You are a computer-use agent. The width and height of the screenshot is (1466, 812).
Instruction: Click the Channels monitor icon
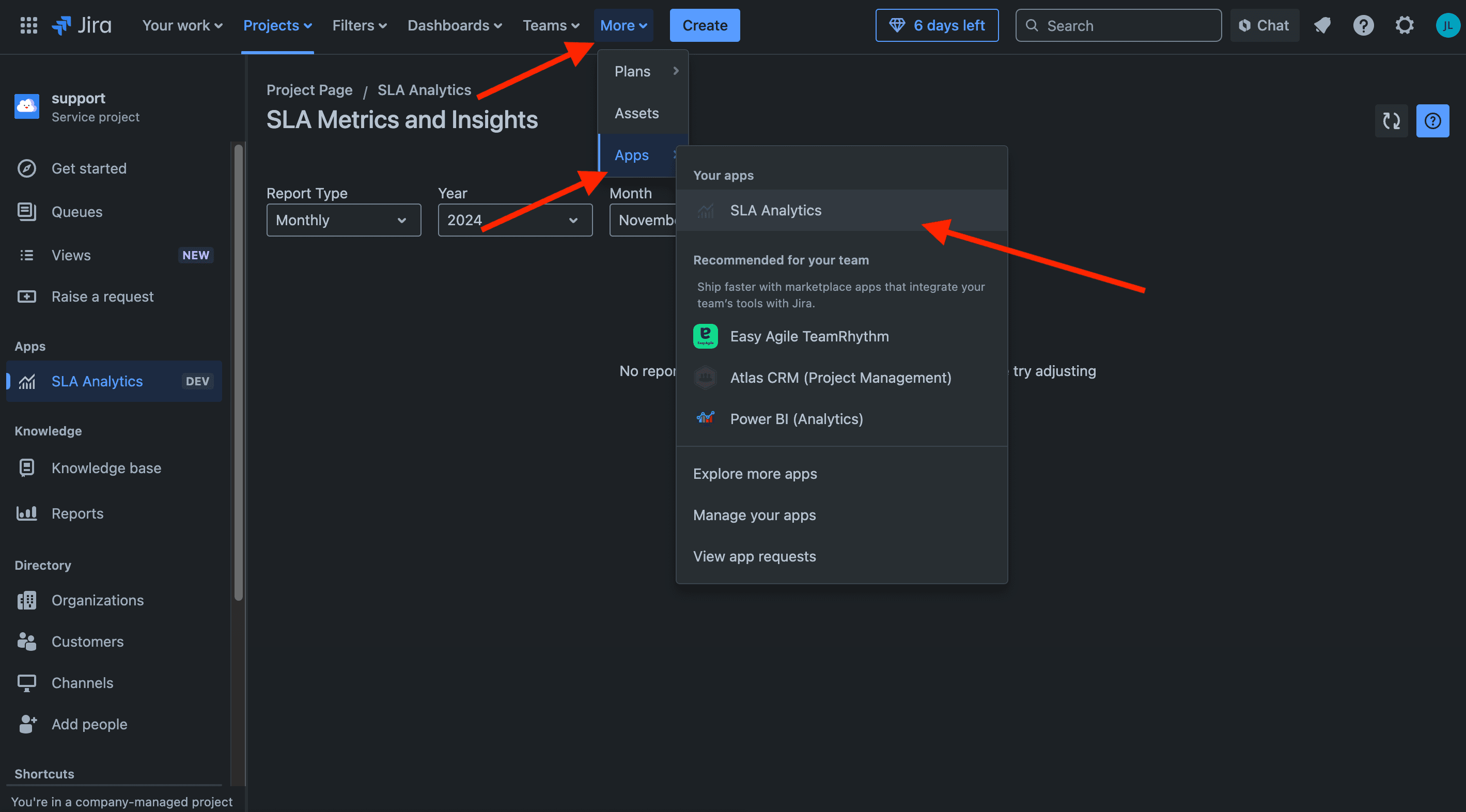[x=27, y=683]
